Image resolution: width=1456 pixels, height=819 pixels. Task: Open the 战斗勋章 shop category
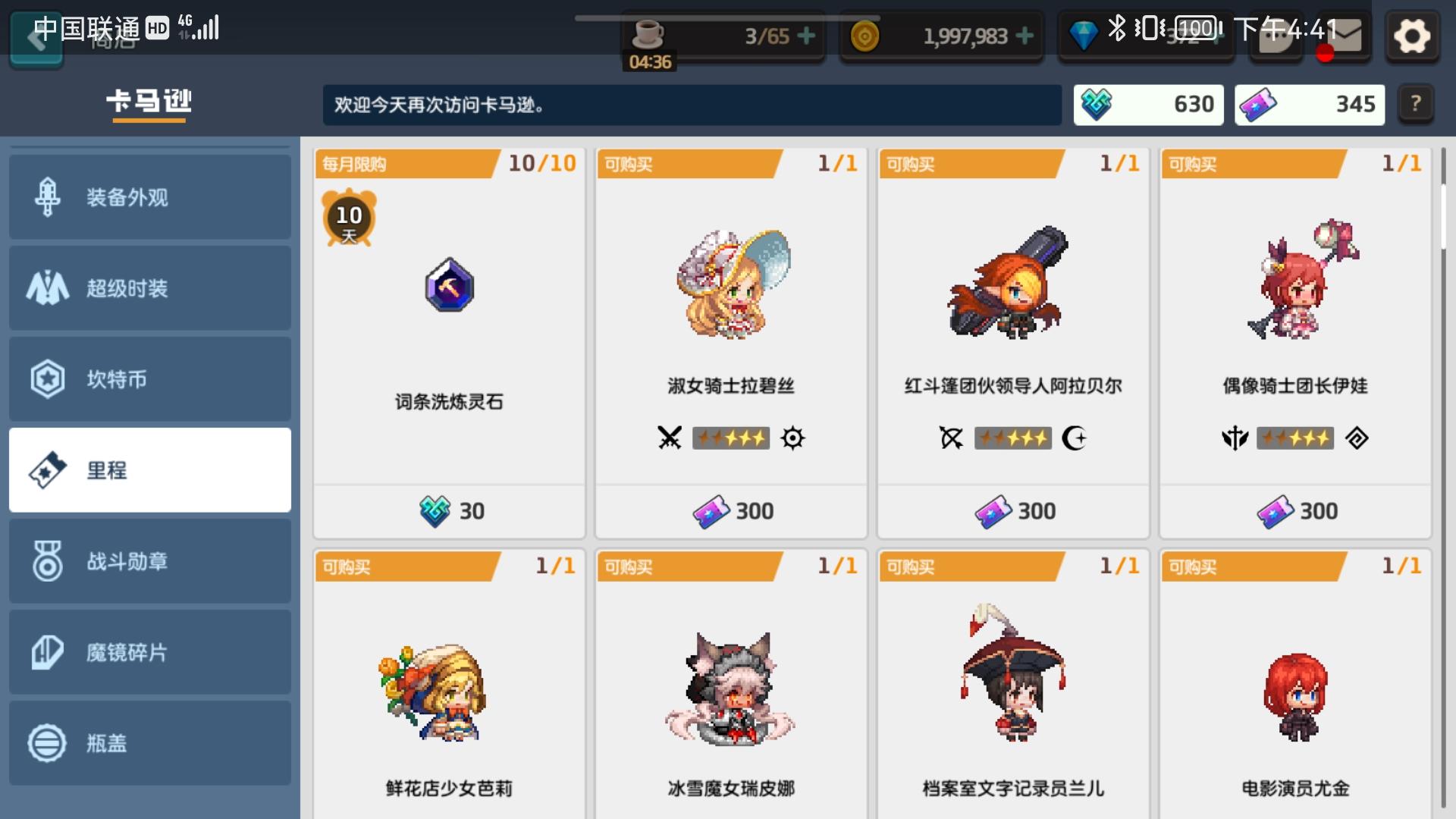(x=150, y=561)
